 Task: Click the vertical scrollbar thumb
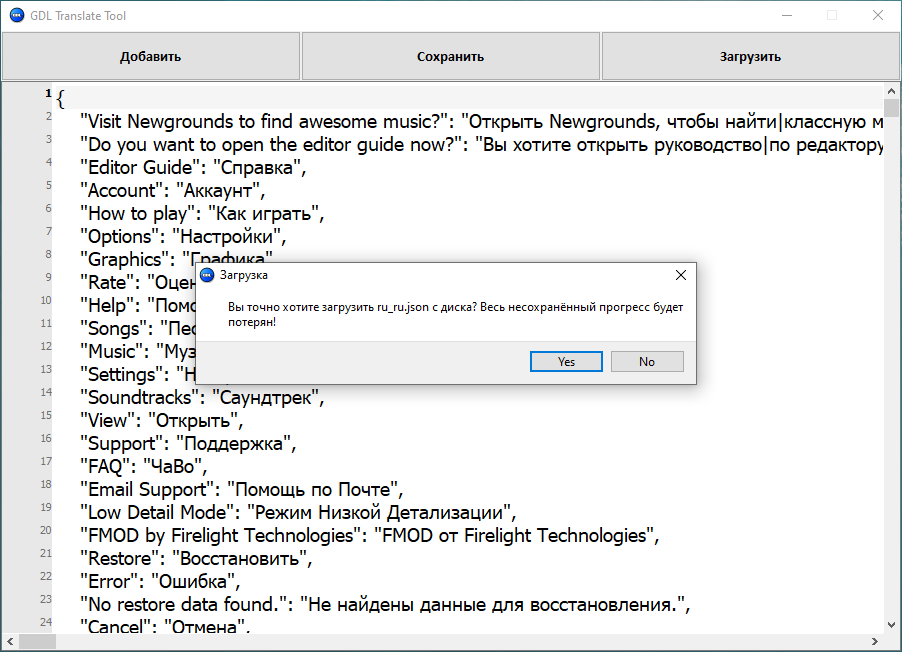(892, 109)
